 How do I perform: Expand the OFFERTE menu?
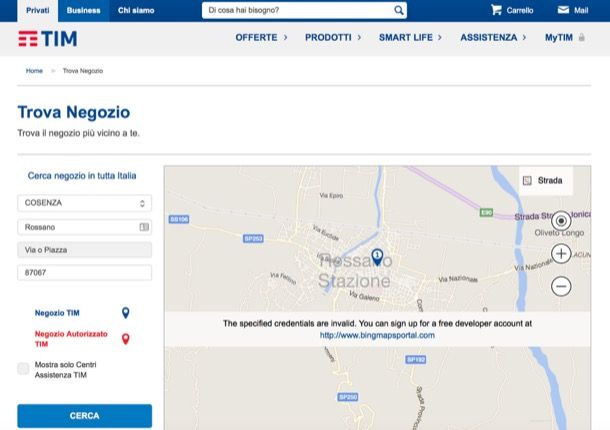[x=261, y=38]
